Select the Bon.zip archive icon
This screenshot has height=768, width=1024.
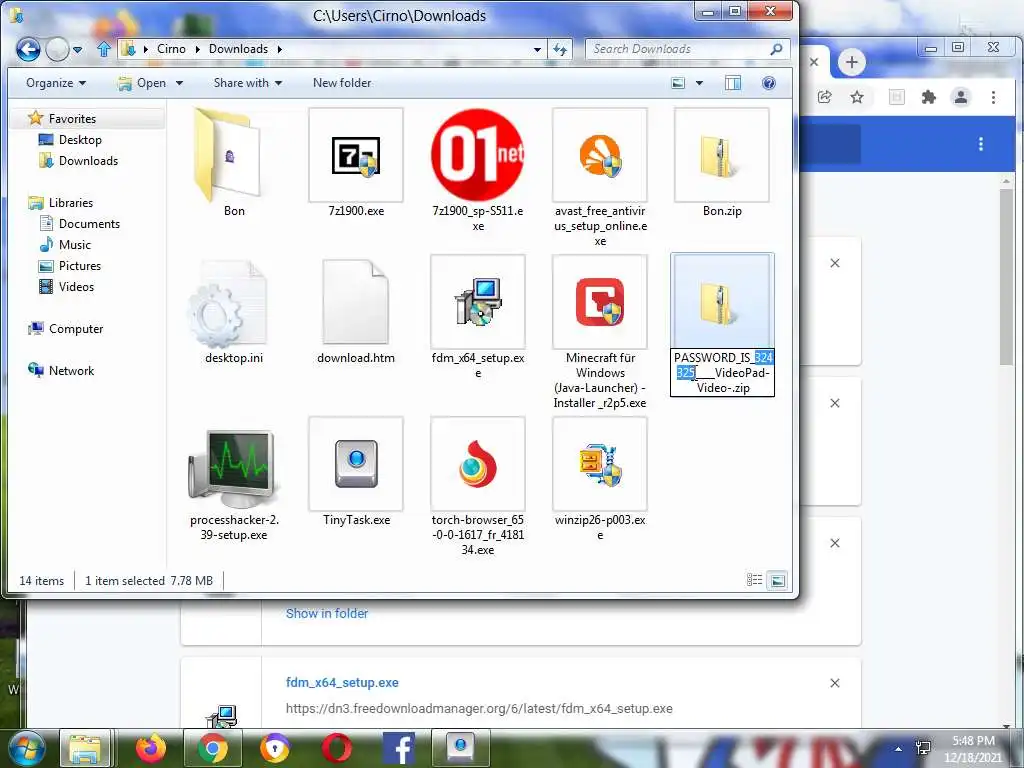click(722, 155)
